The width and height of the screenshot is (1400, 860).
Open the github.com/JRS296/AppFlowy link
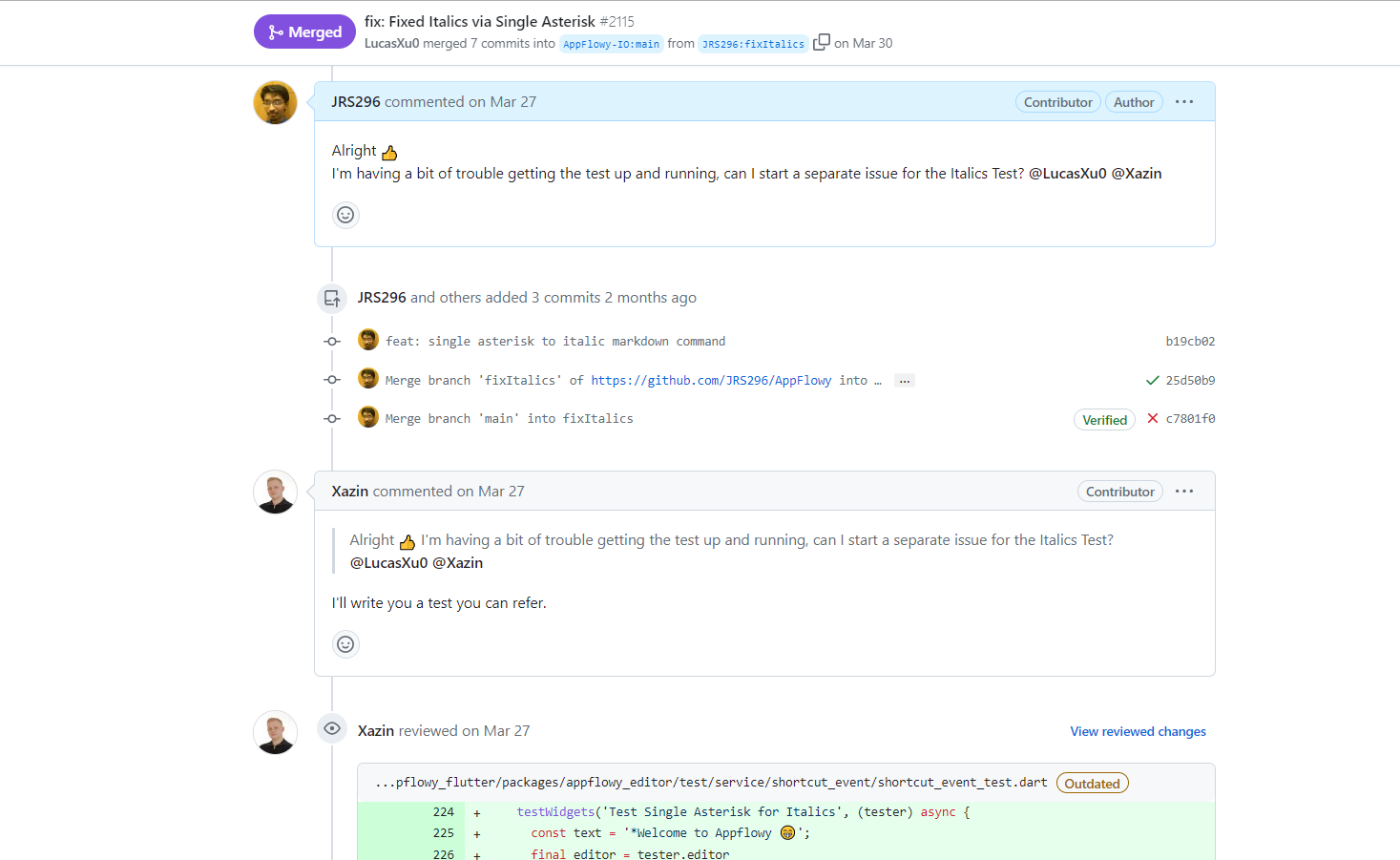711,380
